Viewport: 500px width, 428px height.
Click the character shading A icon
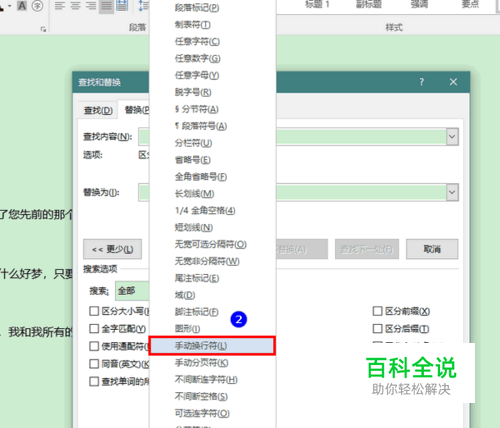tap(22, 6)
